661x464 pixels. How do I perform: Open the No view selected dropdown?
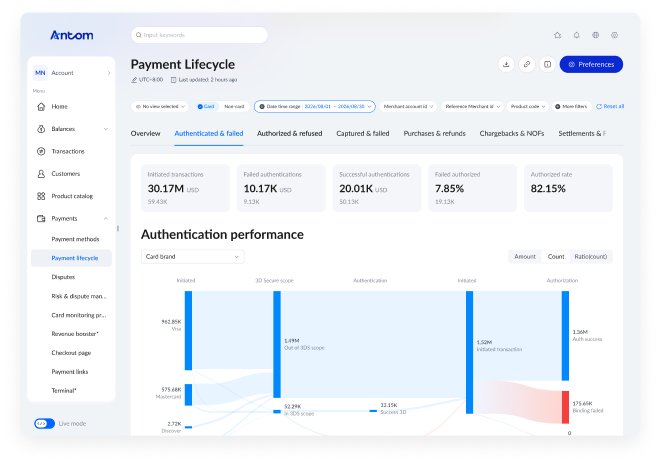(160, 107)
